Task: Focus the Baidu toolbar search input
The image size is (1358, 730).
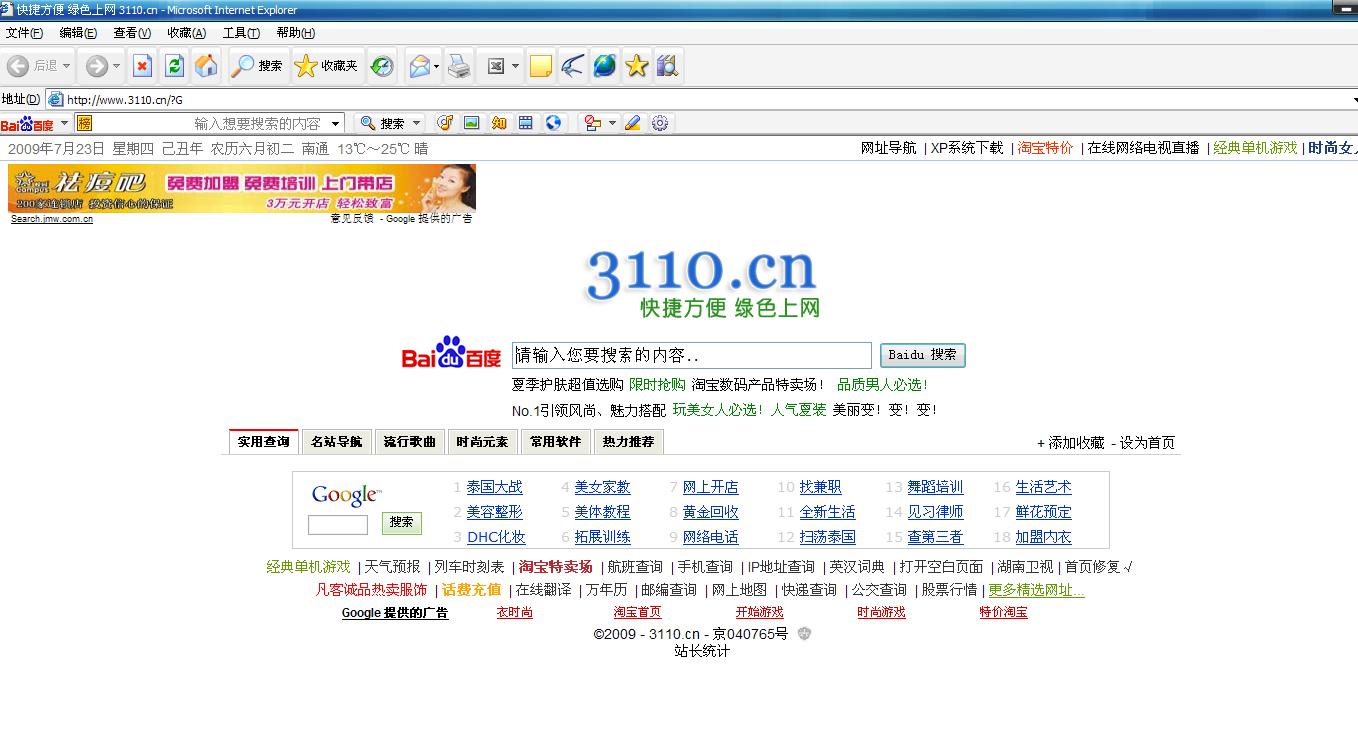Action: pyautogui.click(x=210, y=123)
